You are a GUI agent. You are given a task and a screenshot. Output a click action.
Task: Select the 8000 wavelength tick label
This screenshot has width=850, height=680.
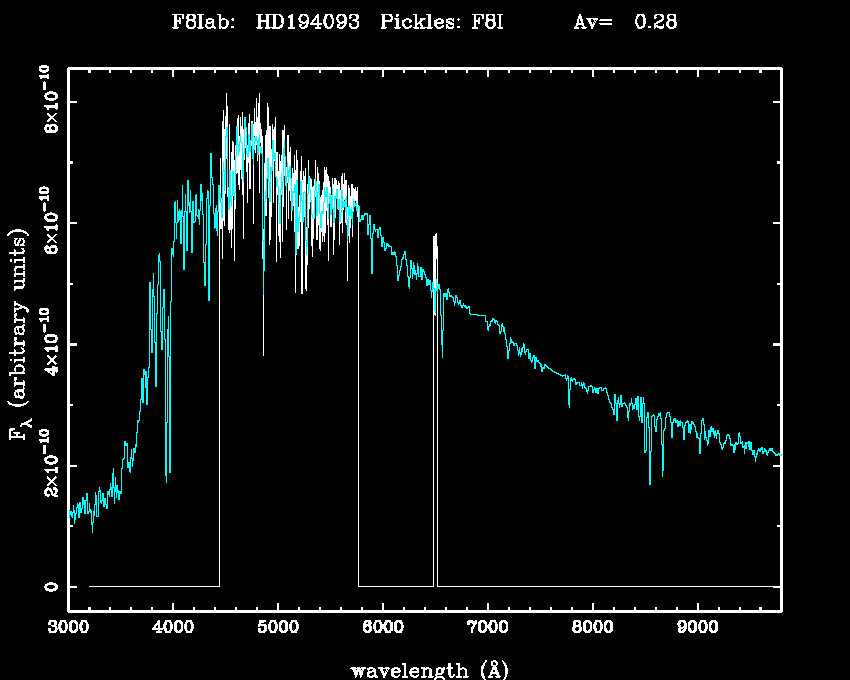point(593,630)
